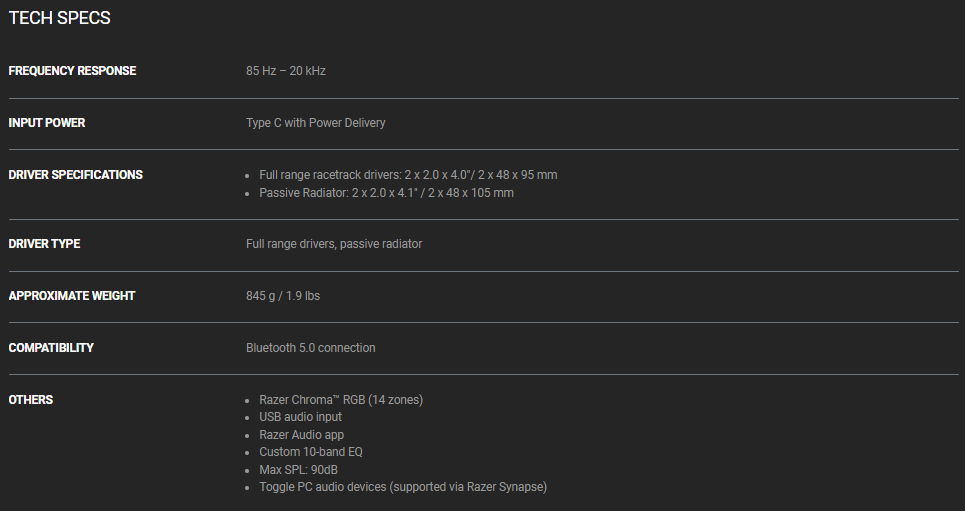Select the FREQUENCY RESPONSE label
This screenshot has width=965, height=511.
(x=72, y=71)
